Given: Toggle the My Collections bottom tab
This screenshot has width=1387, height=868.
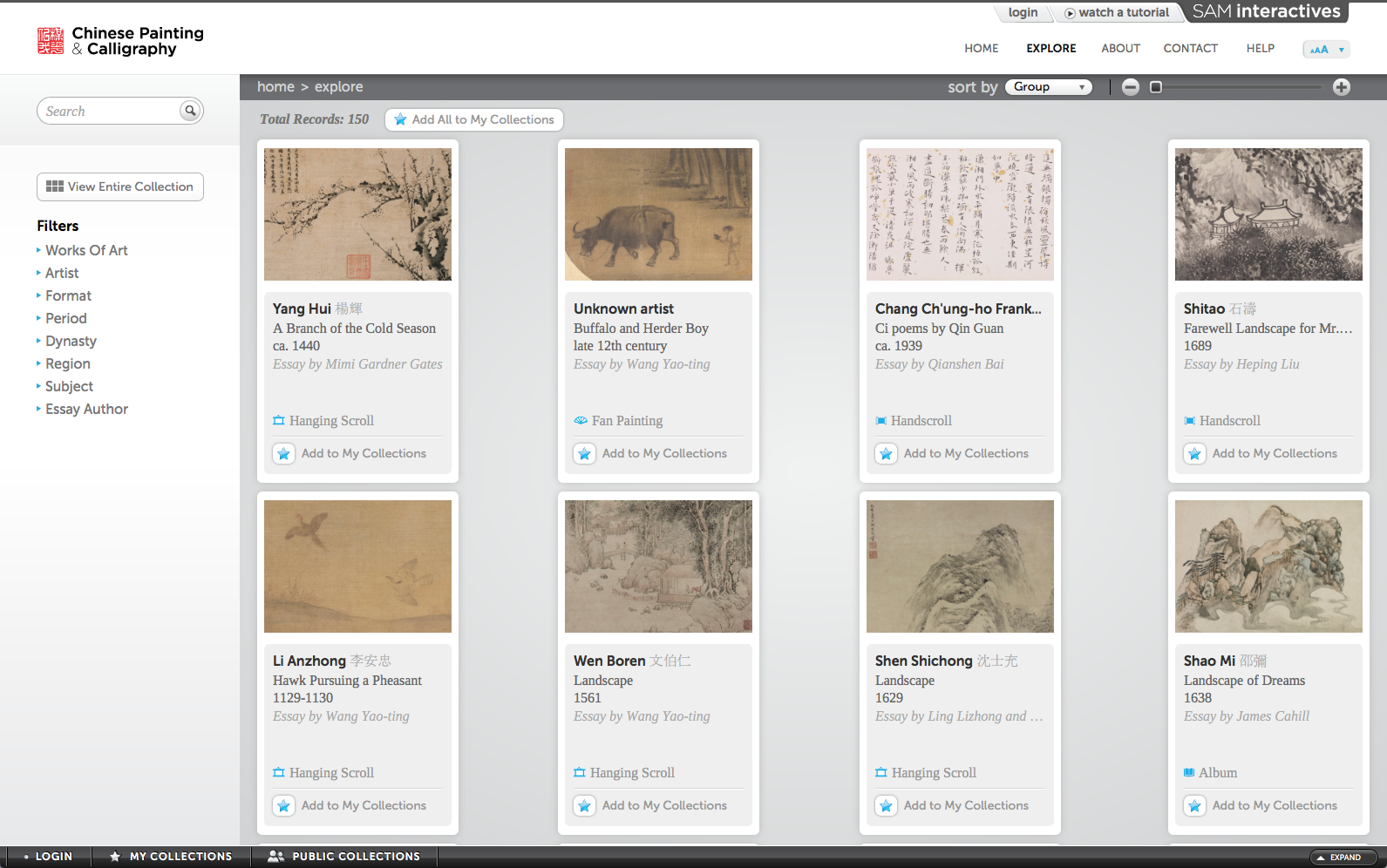Looking at the screenshot, I should (x=171, y=857).
